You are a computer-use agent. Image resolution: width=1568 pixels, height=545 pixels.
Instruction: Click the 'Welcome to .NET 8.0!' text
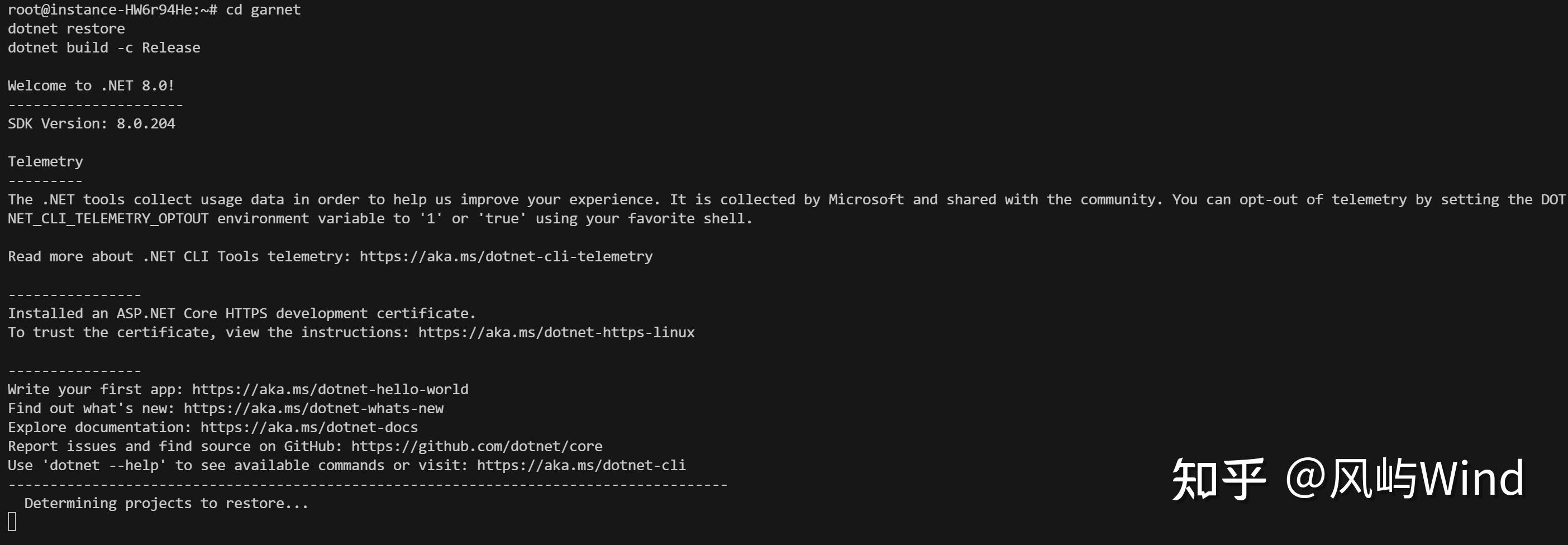click(x=91, y=86)
